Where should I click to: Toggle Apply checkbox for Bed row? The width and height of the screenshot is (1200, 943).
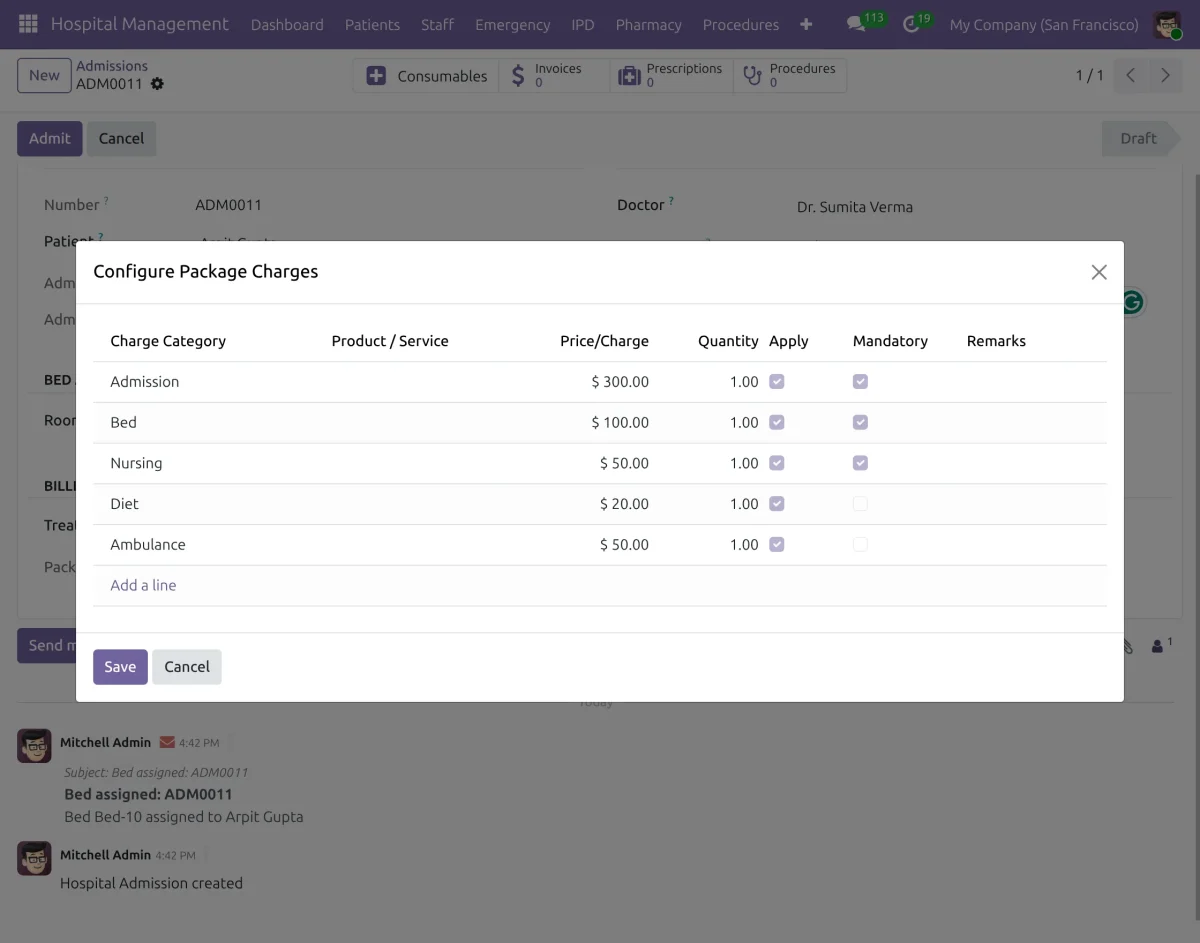click(x=777, y=423)
